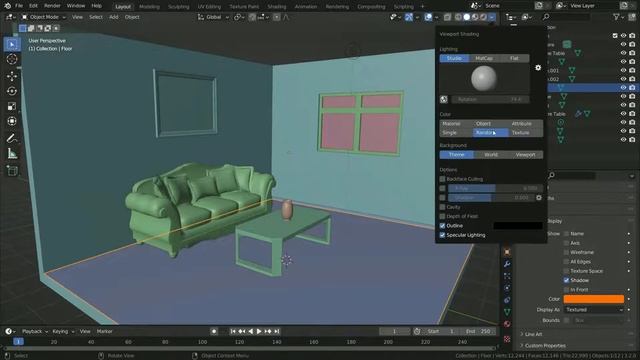Expand the Custom Properties panel
The image size is (640, 360).
pyautogui.click(x=544, y=346)
